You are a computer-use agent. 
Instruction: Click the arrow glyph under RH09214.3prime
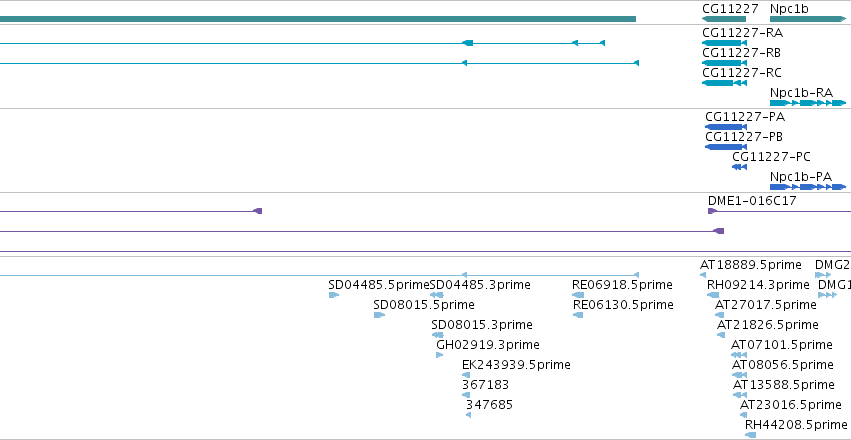713,295
